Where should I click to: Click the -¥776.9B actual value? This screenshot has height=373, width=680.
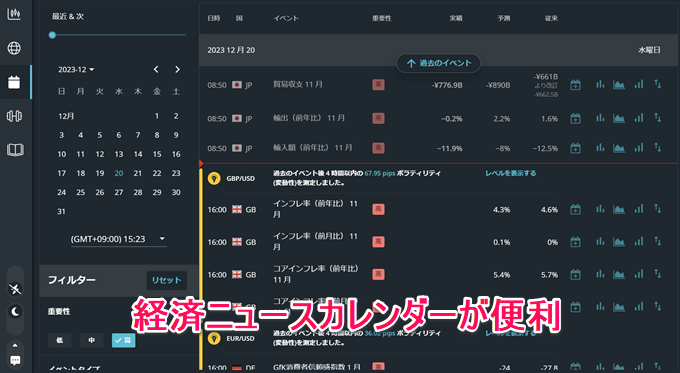click(x=447, y=85)
